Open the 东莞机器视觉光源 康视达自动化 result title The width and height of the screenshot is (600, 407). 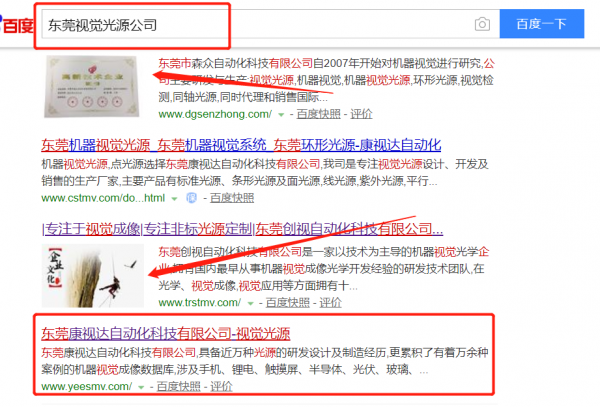[x=241, y=145]
